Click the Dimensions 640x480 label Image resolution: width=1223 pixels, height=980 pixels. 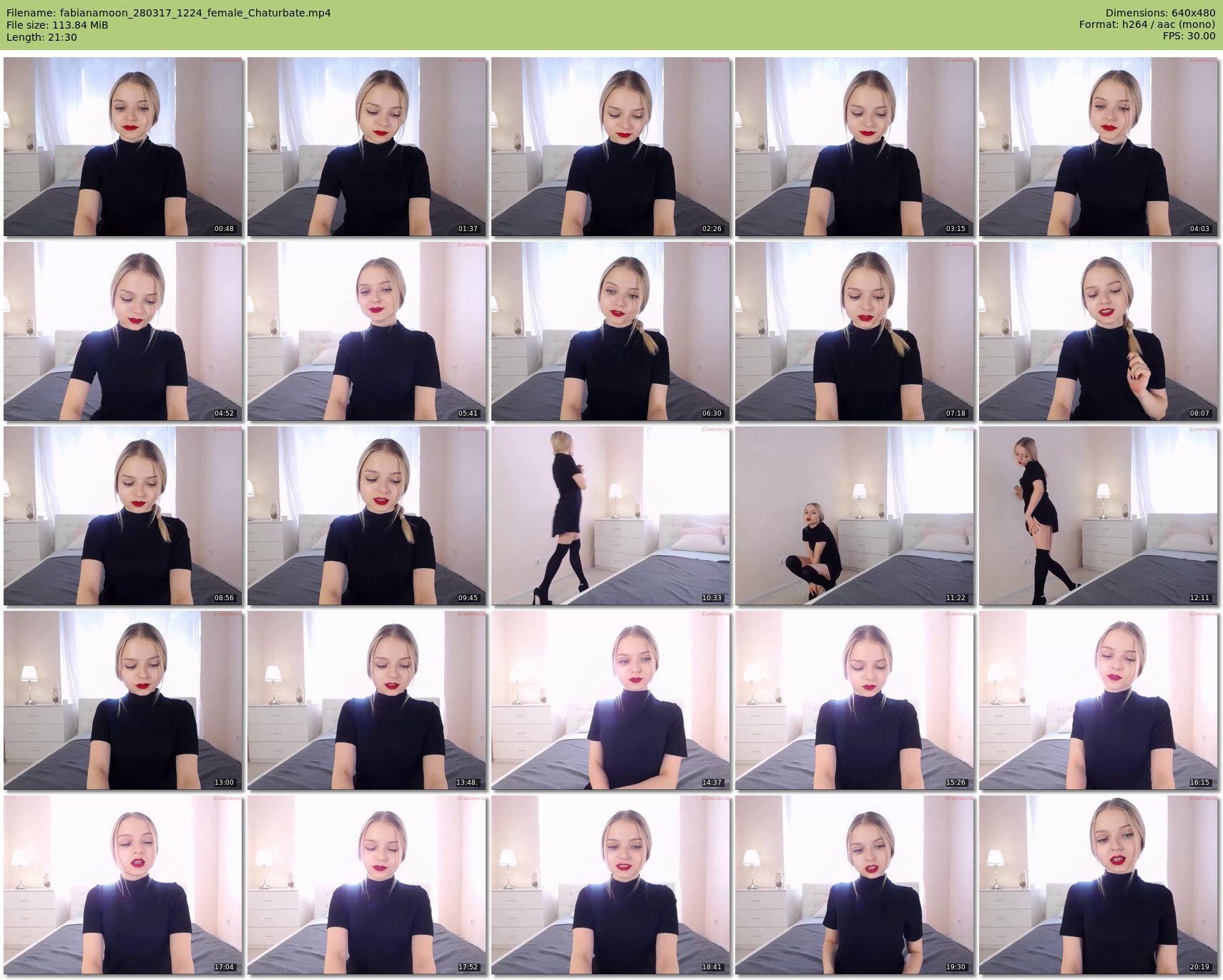[x=1160, y=13]
